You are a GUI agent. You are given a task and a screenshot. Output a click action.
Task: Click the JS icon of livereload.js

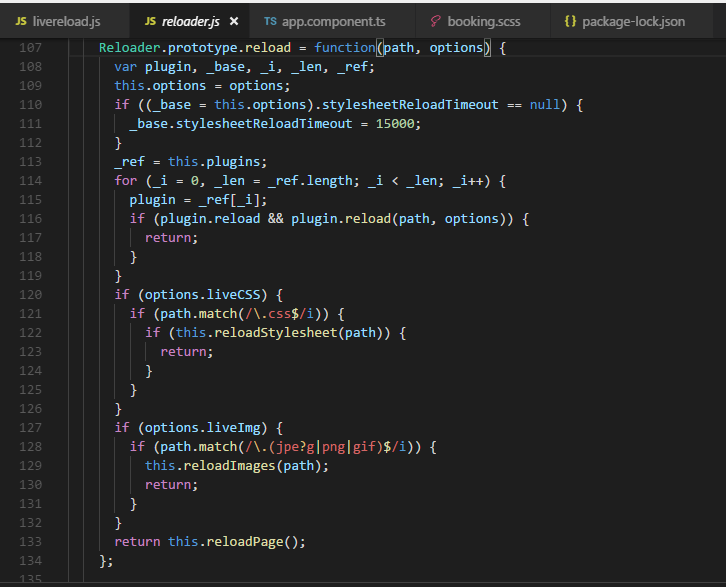click(21, 21)
